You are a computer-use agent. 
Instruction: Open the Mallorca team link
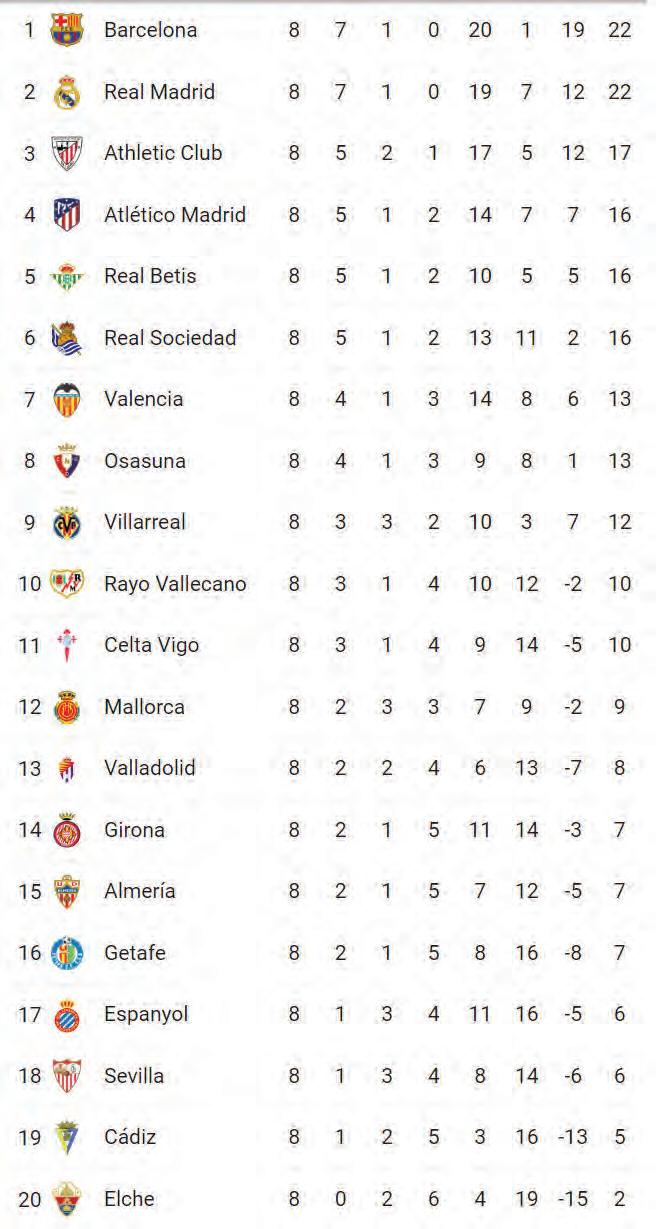click(144, 707)
